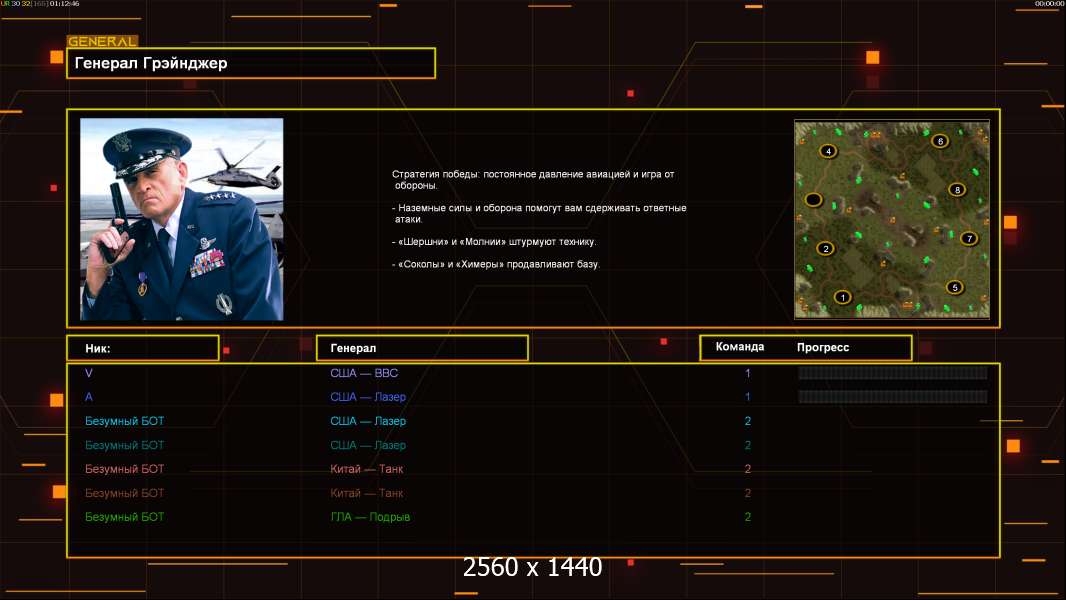Select start position 1 on the minimap
Screen dimensions: 1066x600
(x=842, y=297)
